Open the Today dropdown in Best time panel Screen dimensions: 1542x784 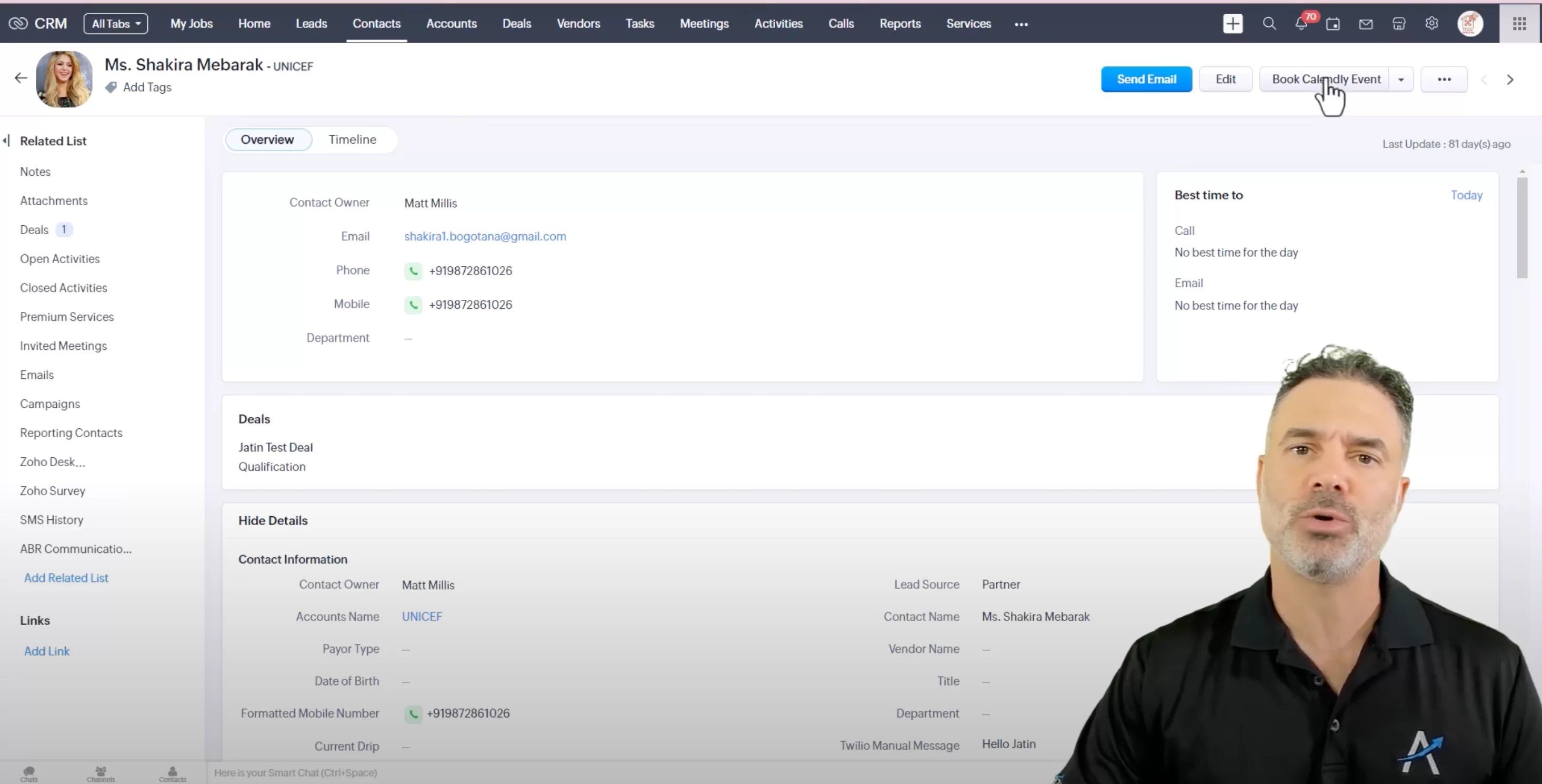[1466, 195]
